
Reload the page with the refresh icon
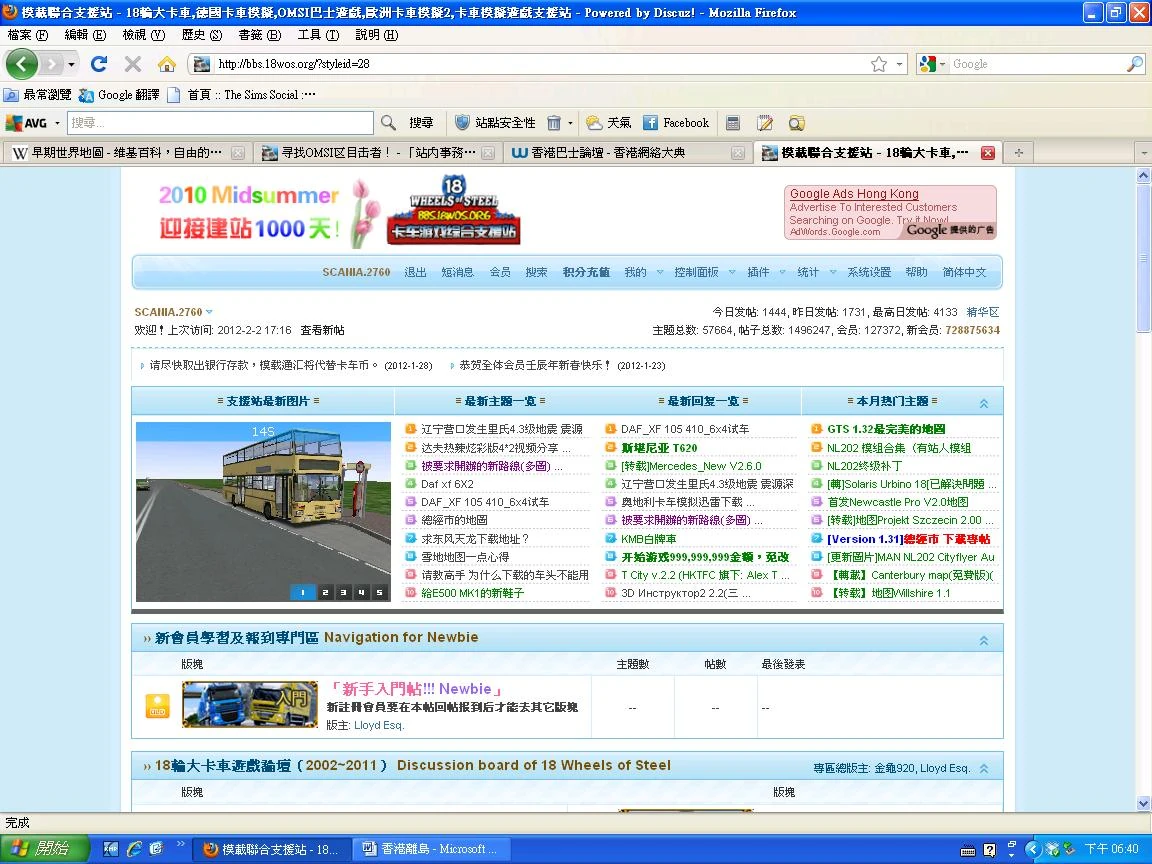click(98, 64)
